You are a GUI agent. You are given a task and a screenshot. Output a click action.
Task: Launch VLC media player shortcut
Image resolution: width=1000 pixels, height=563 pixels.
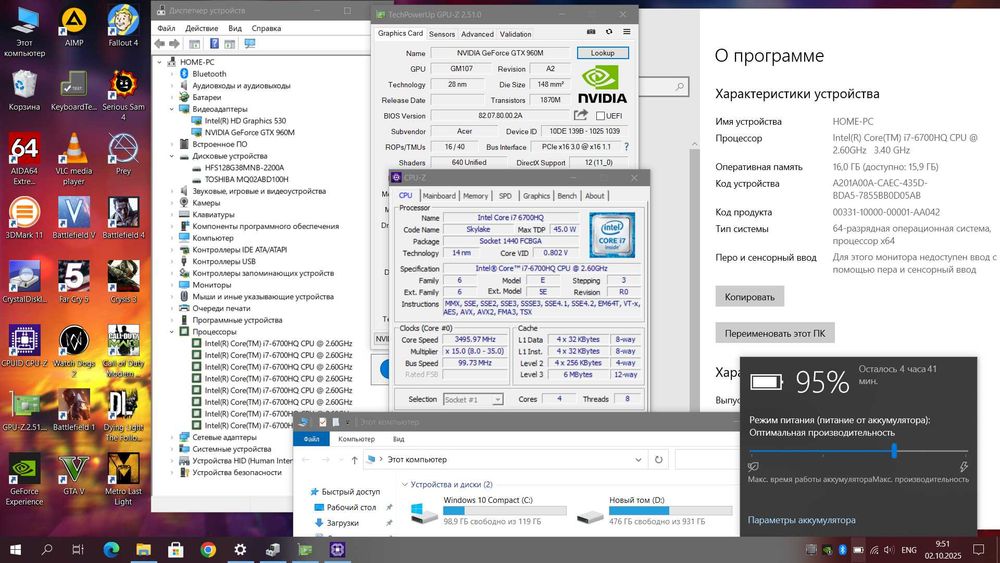(74, 158)
